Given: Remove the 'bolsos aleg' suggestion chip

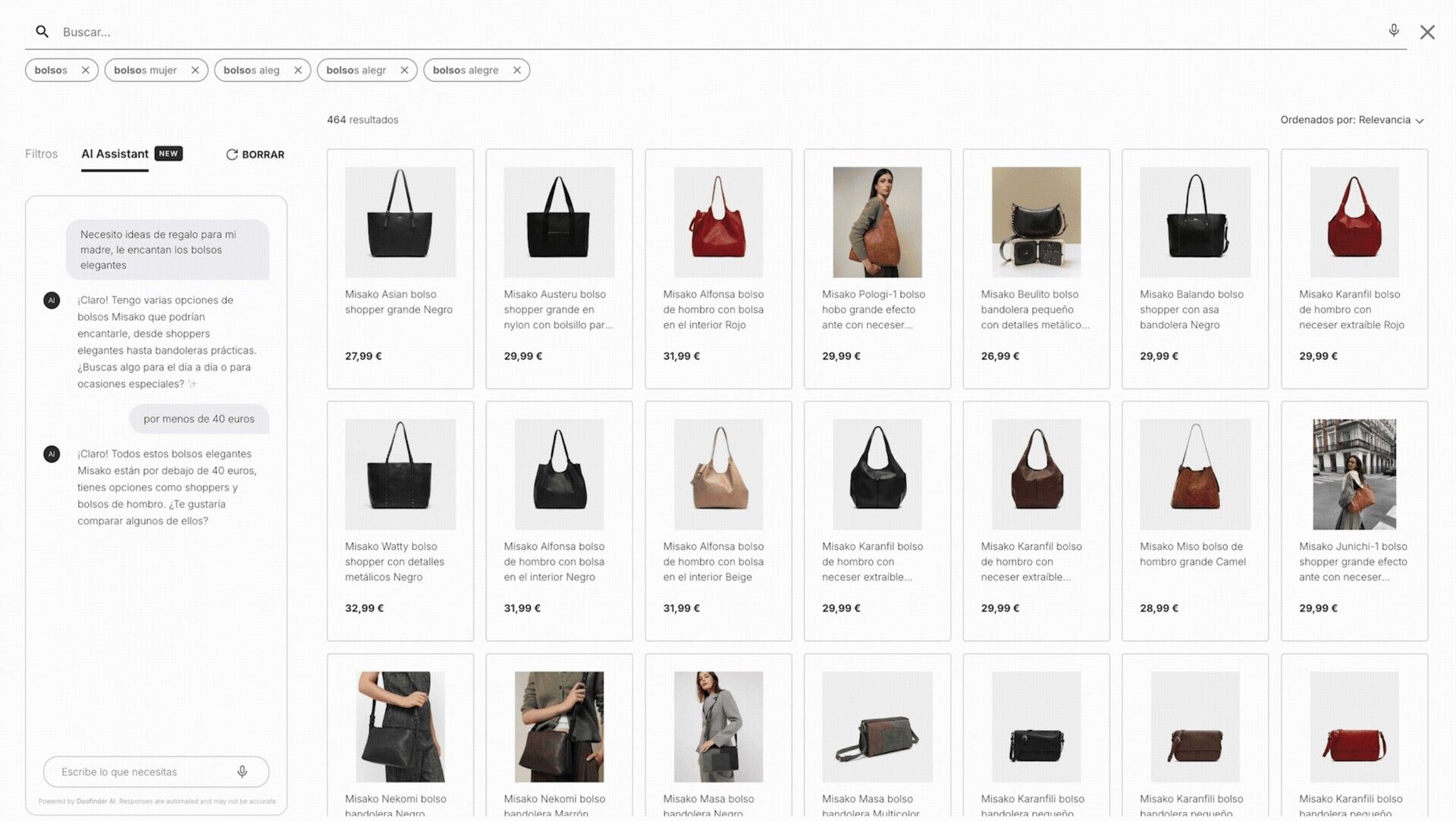Looking at the screenshot, I should pyautogui.click(x=298, y=71).
